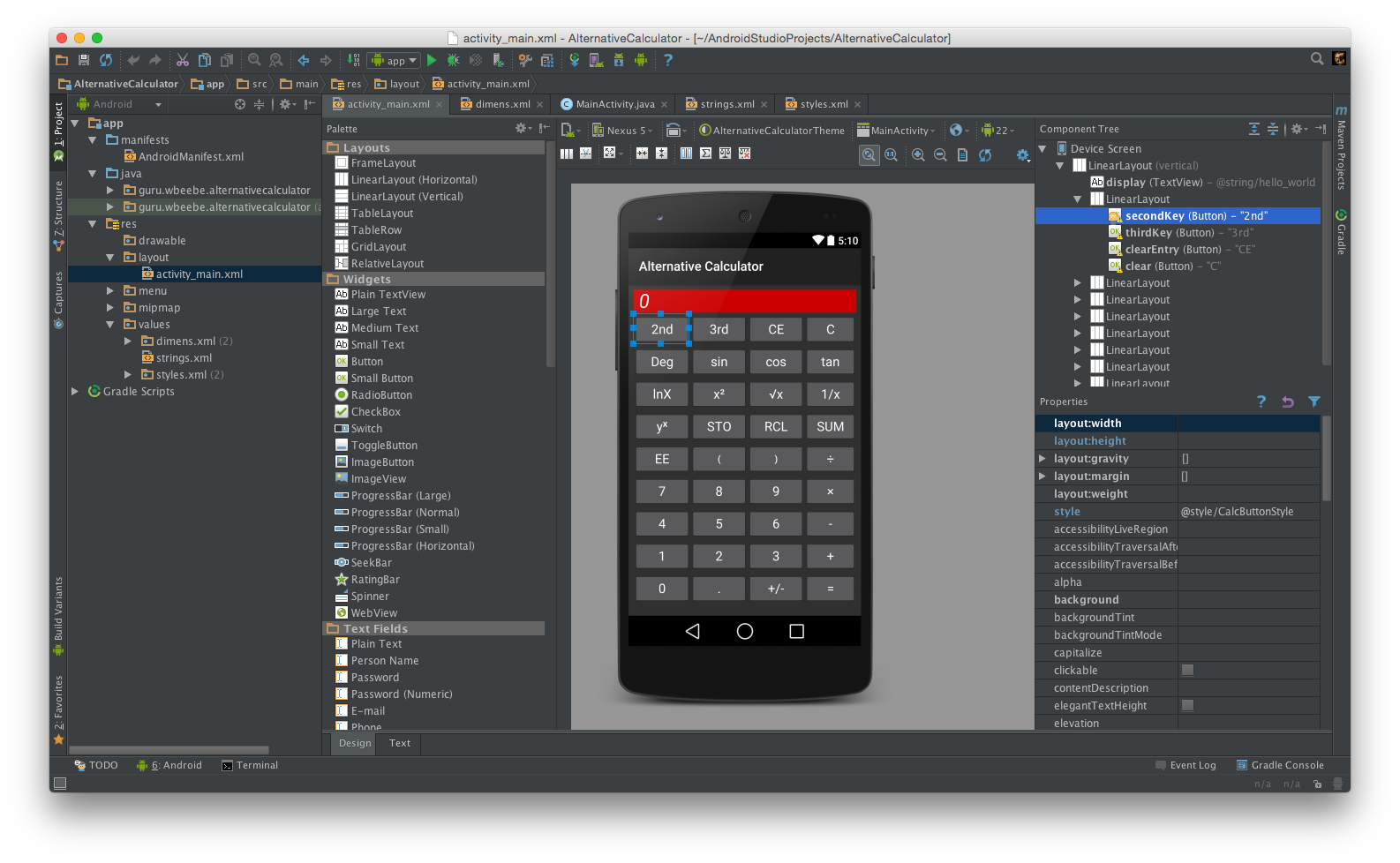
Task: Expand the layout:gravity property
Action: point(1042,458)
